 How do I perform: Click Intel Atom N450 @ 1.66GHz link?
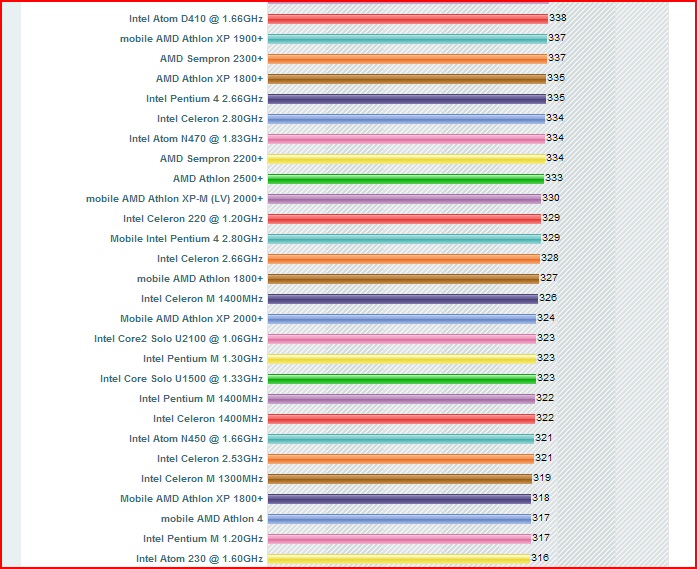[196, 439]
